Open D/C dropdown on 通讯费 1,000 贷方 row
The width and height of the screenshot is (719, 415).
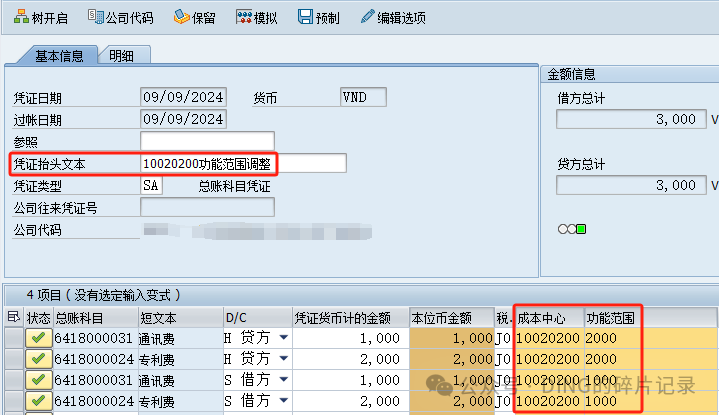[x=284, y=338]
